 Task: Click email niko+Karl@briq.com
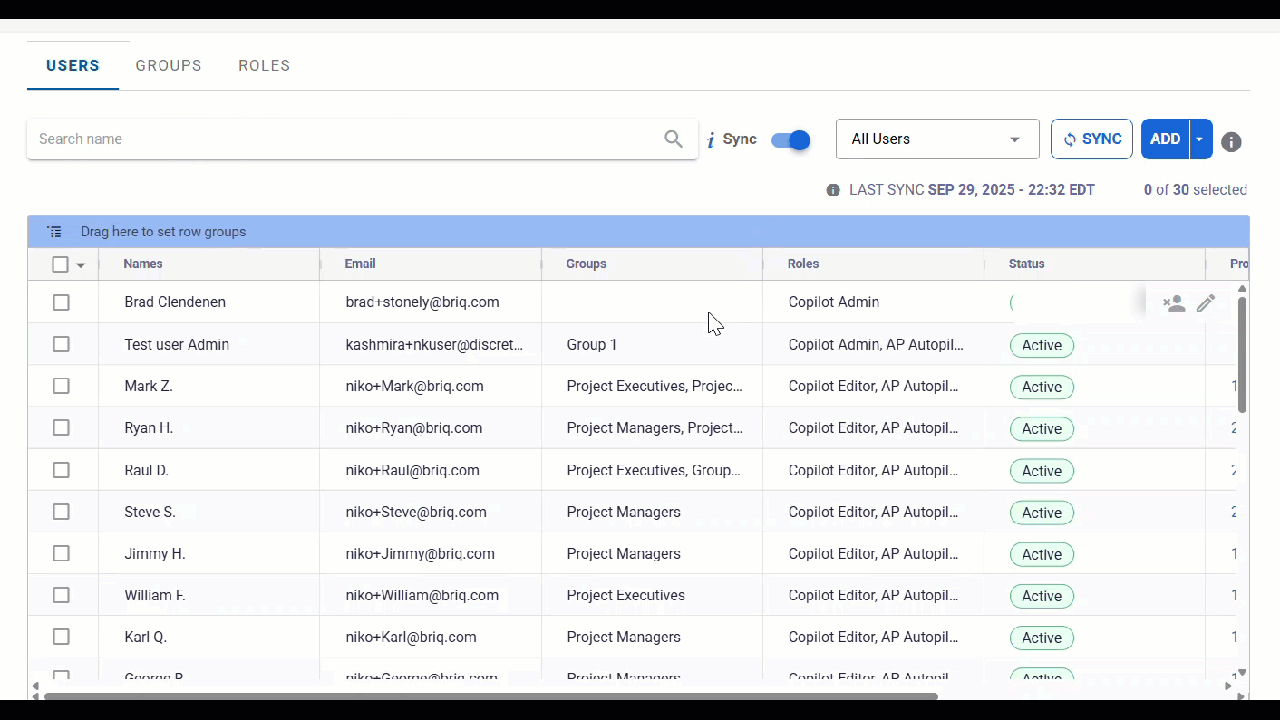point(411,637)
